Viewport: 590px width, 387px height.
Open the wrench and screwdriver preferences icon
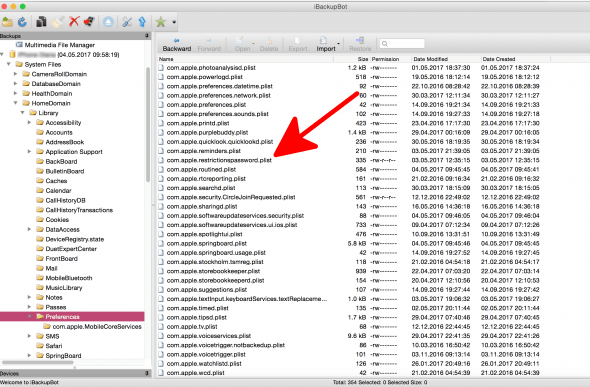pyautogui.click(x=127, y=22)
